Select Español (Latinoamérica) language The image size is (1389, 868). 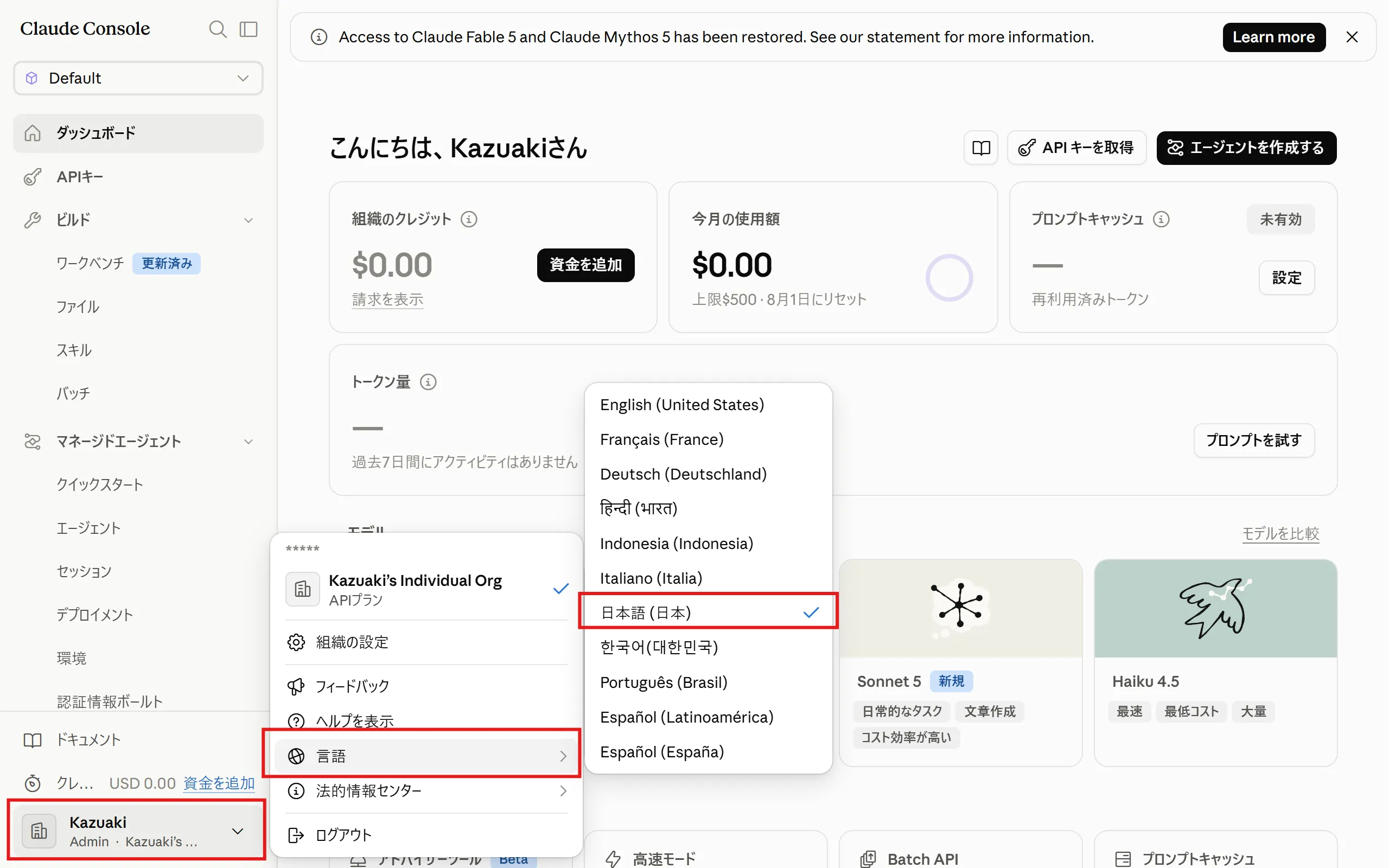(708, 718)
